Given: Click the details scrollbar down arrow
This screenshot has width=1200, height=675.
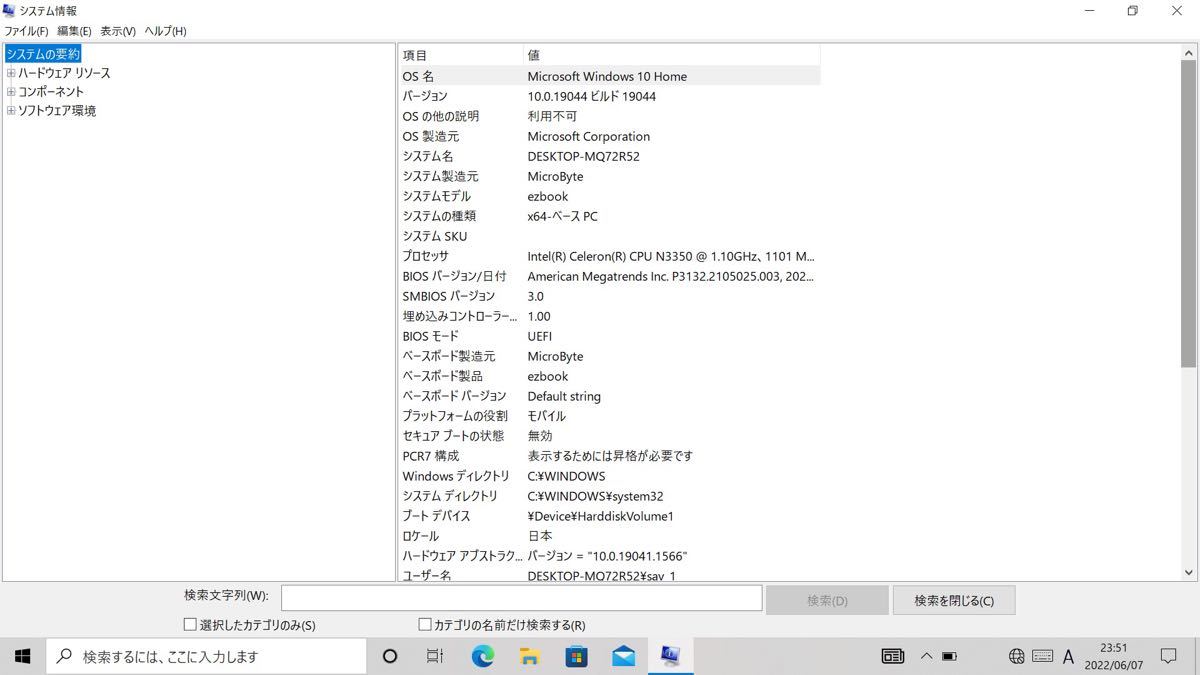Looking at the screenshot, I should tap(1189, 573).
